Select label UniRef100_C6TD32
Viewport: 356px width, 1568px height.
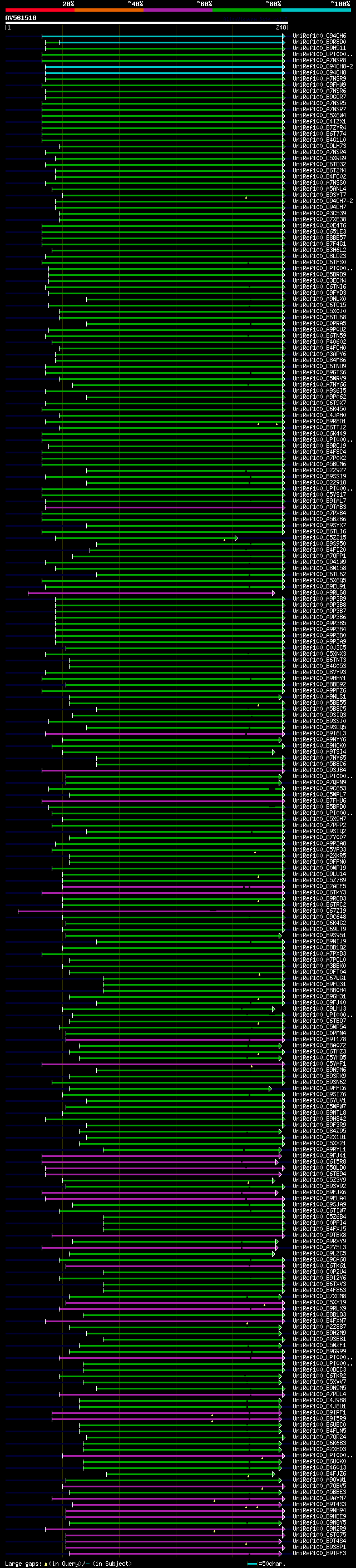click(319, 164)
